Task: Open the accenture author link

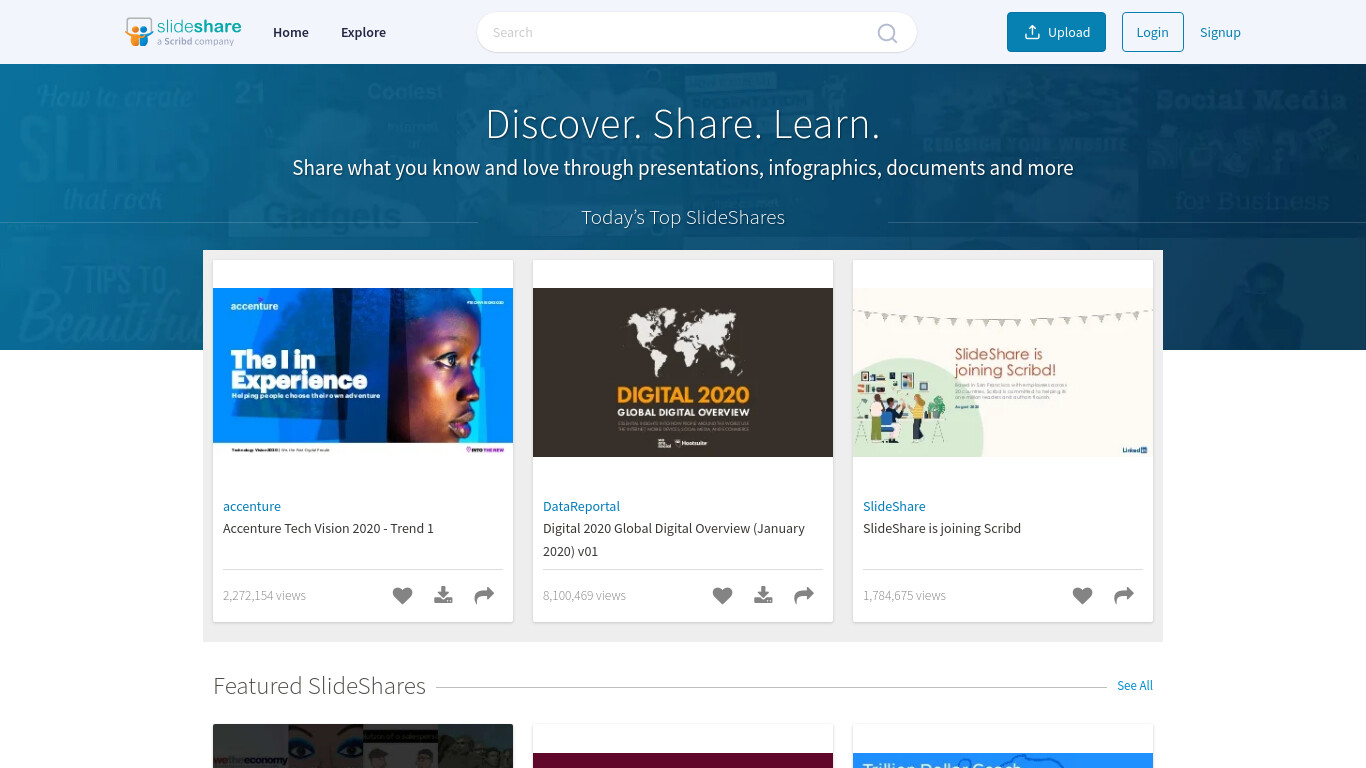Action: (252, 506)
